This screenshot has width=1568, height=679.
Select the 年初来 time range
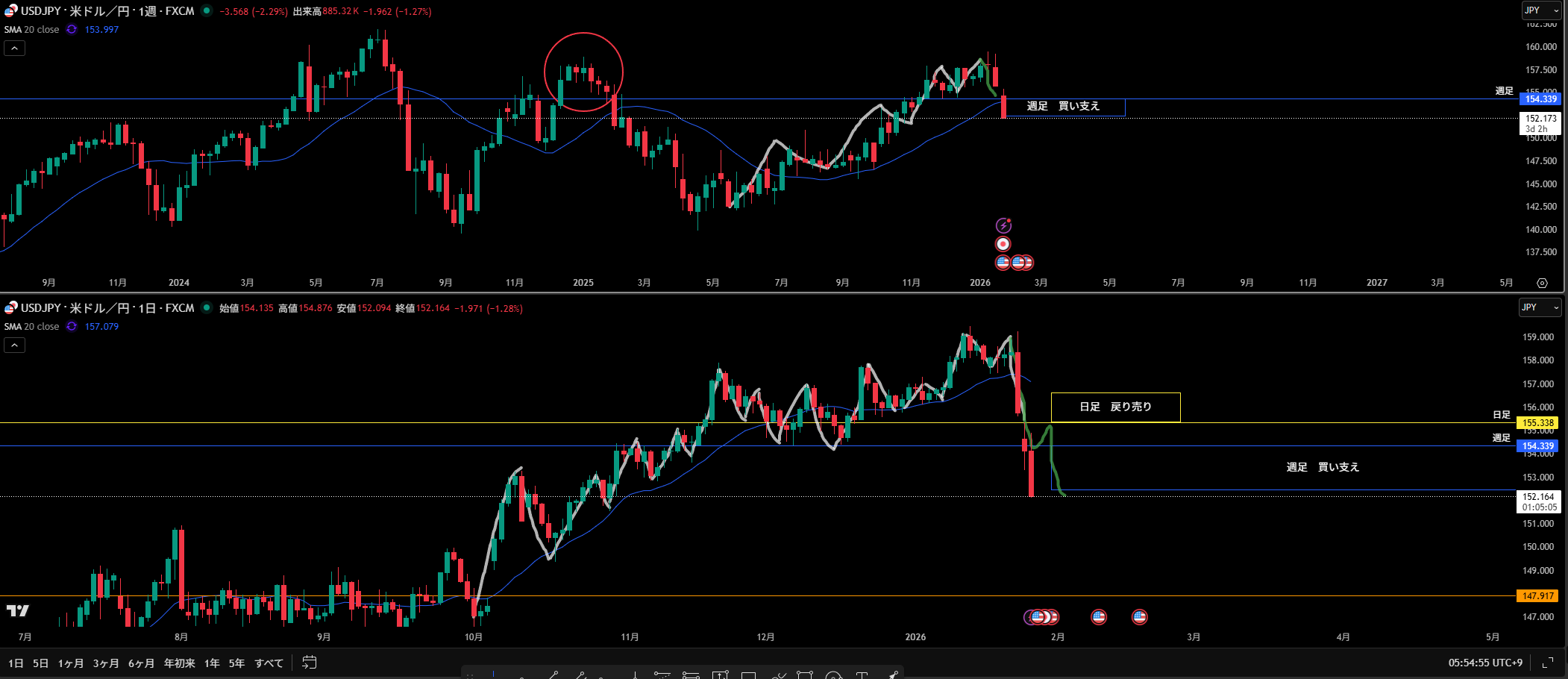tap(179, 663)
